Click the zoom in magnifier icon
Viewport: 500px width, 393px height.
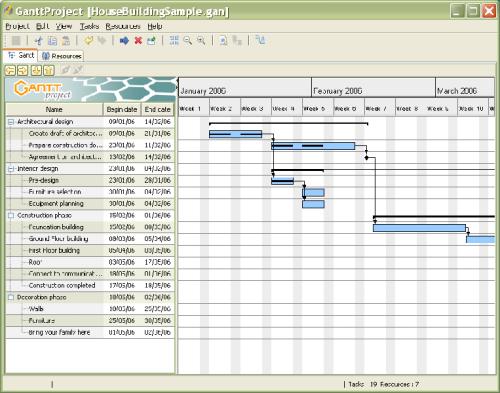pos(201,41)
